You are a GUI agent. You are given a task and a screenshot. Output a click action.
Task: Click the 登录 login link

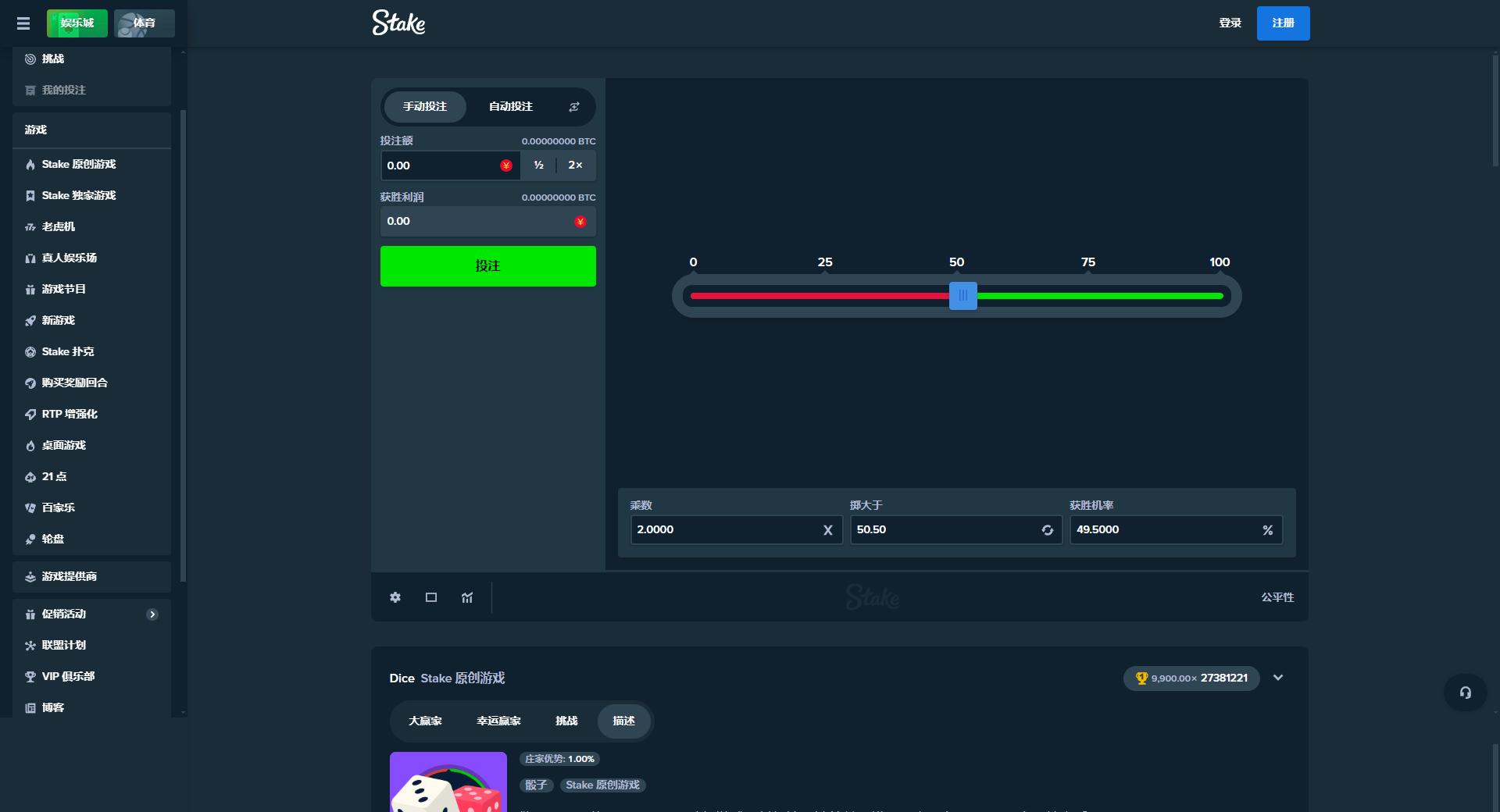click(x=1230, y=23)
